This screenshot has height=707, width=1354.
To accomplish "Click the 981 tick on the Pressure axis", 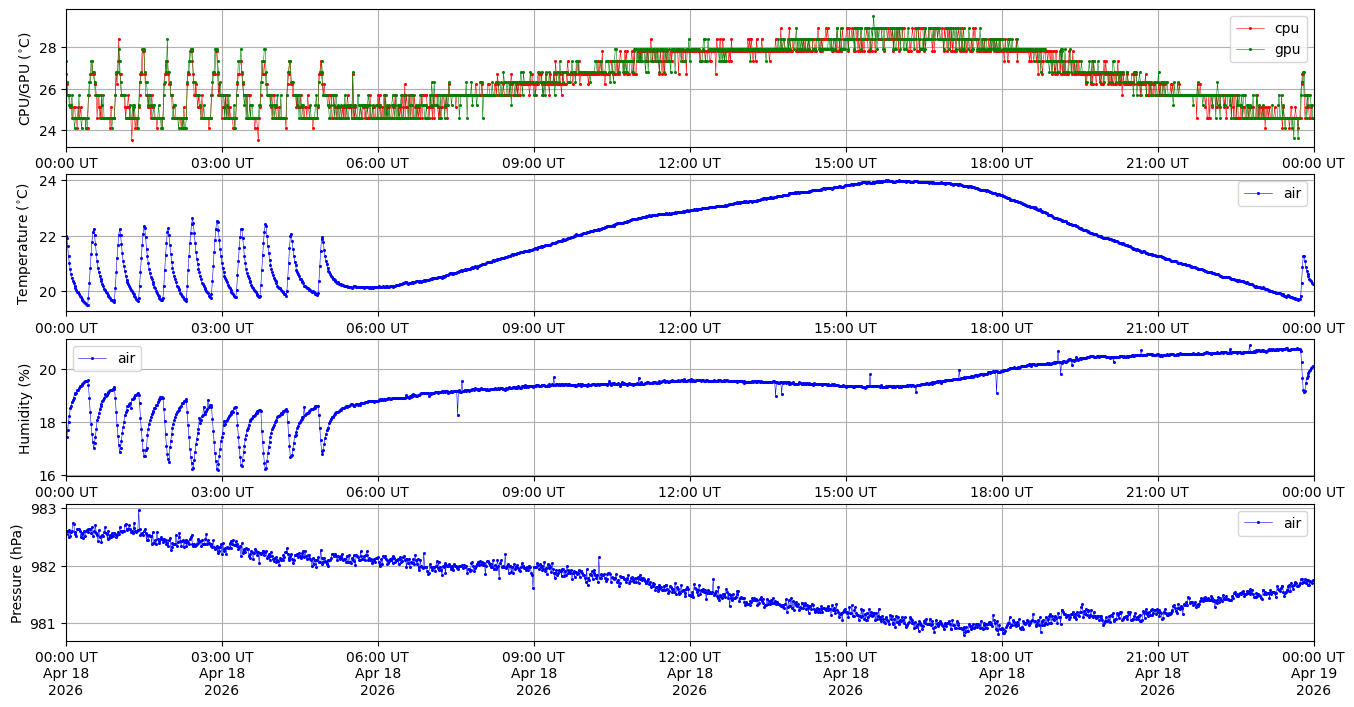I will click(x=45, y=624).
